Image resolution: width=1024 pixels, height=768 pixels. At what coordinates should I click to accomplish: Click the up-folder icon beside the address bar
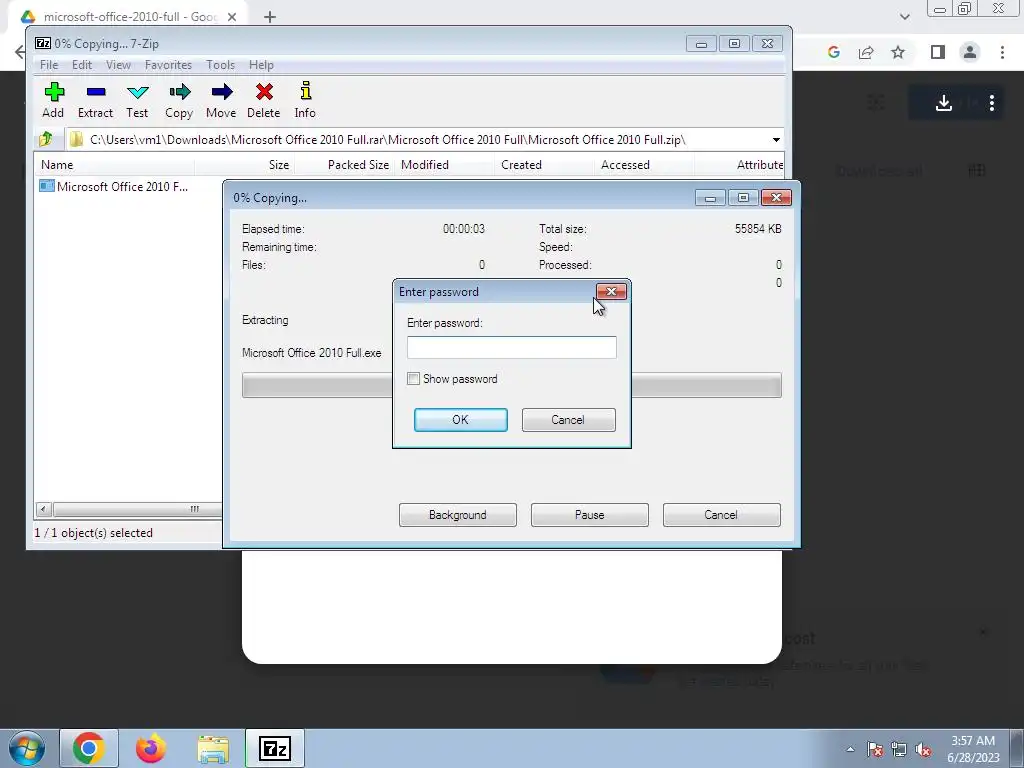(x=46, y=139)
